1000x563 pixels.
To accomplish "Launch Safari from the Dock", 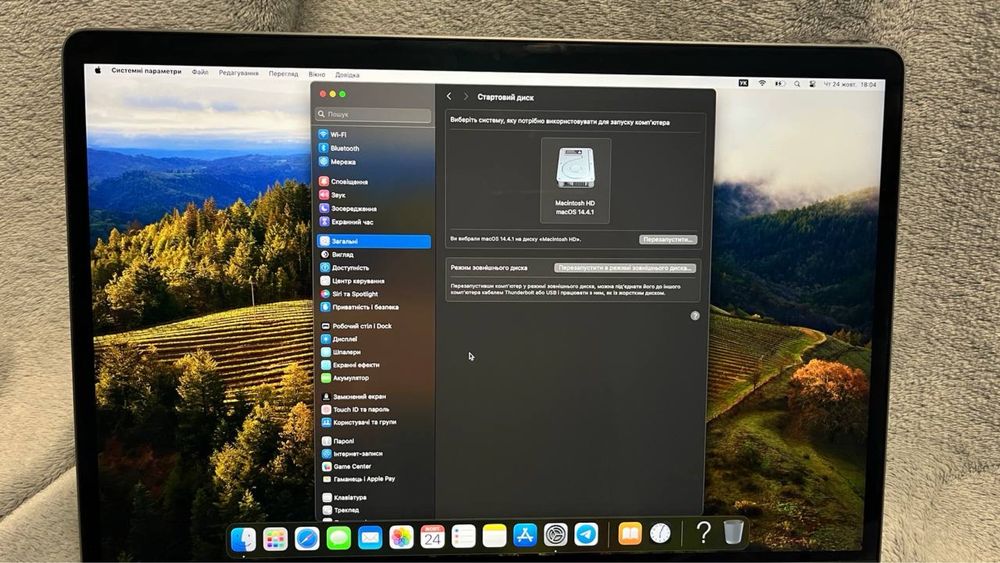I will pyautogui.click(x=307, y=539).
